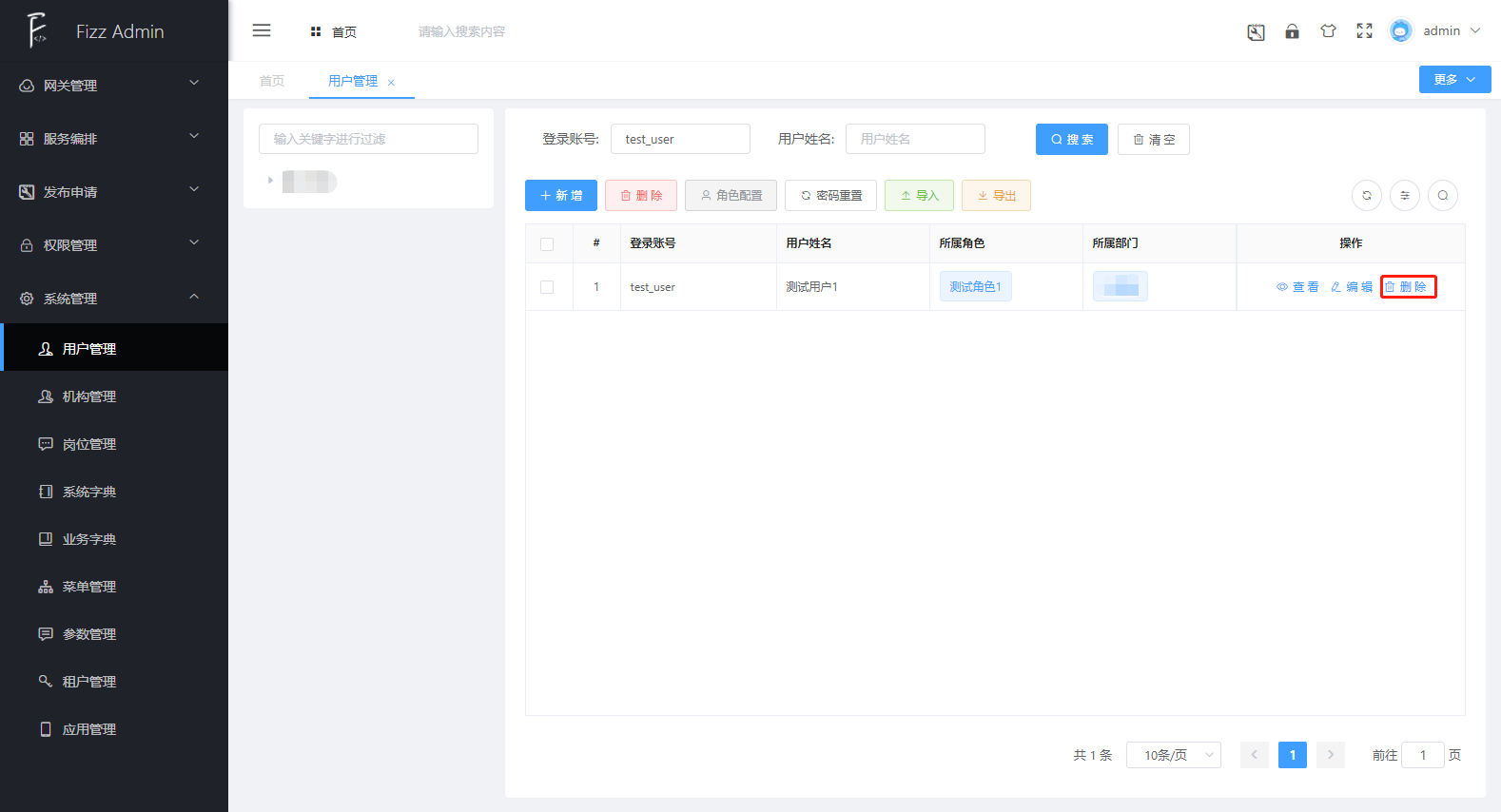Select page 1 in pagination
Image resolution: width=1501 pixels, height=812 pixels.
[1292, 755]
